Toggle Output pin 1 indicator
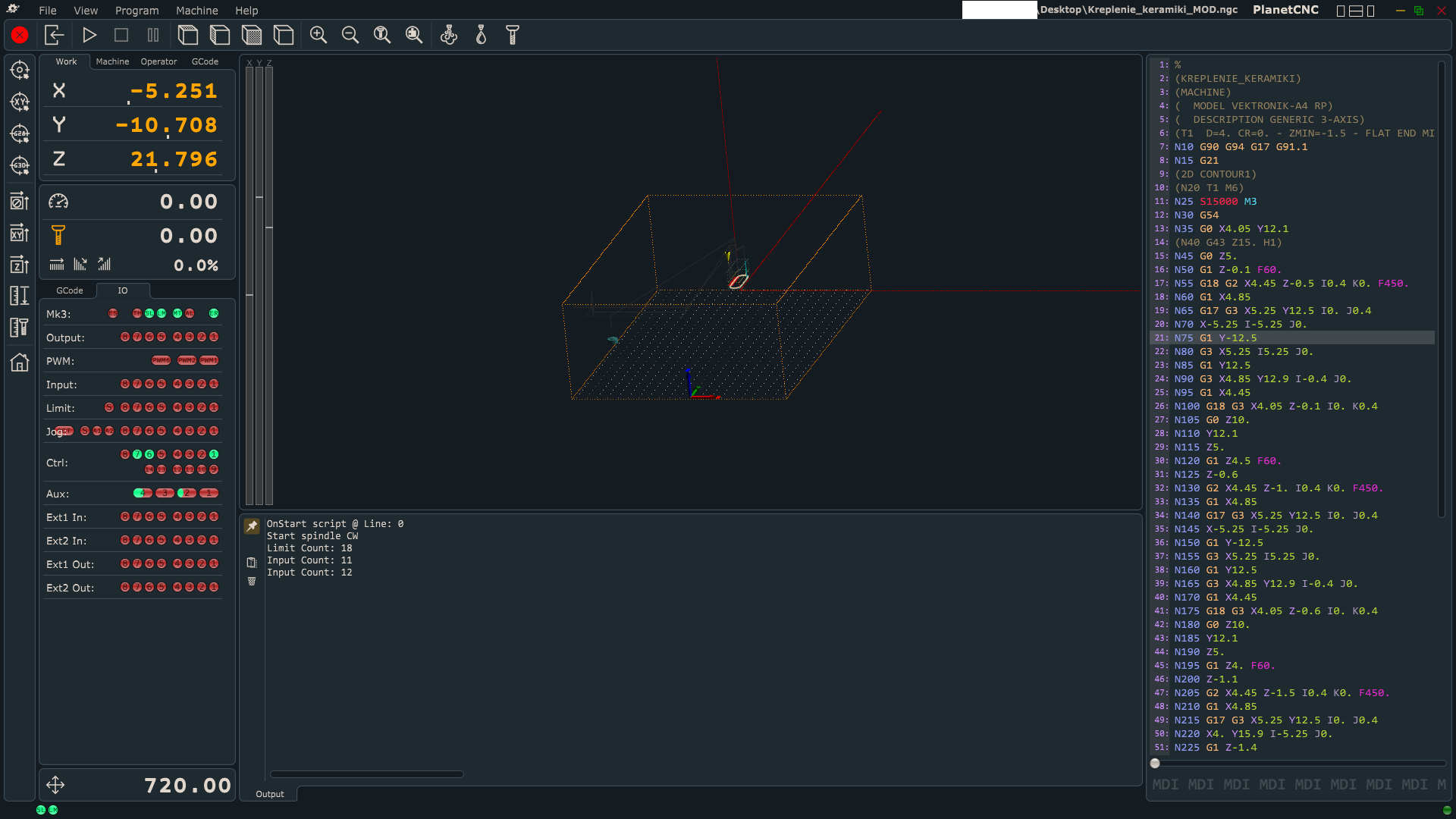 pos(214,337)
